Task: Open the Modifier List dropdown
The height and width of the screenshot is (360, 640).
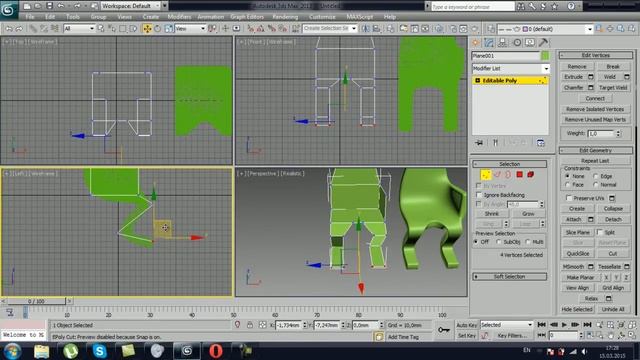Action: (x=511, y=69)
